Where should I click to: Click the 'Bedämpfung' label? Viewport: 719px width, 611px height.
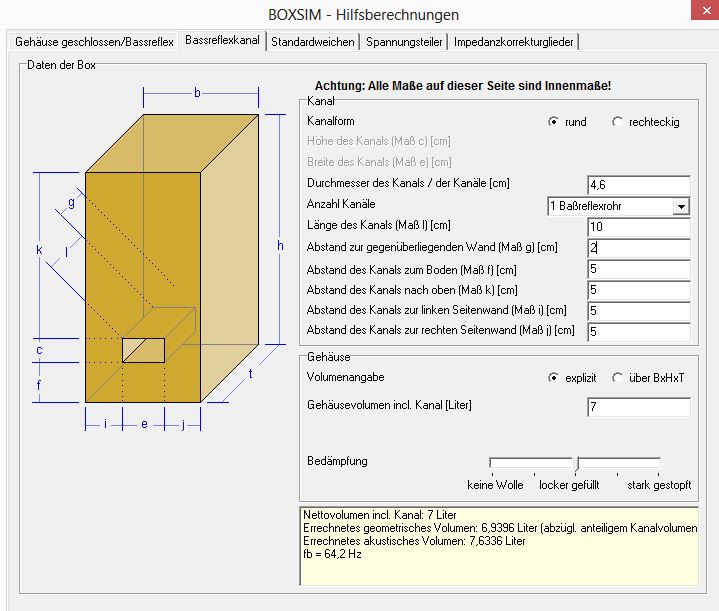point(337,461)
